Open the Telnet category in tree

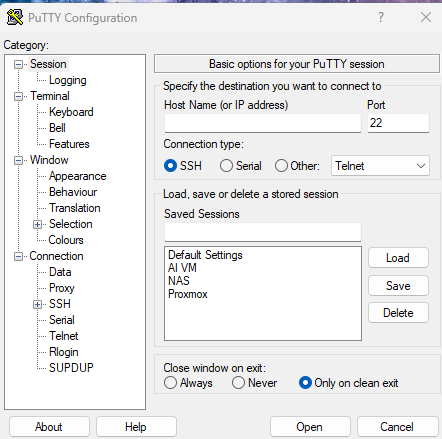[64, 336]
